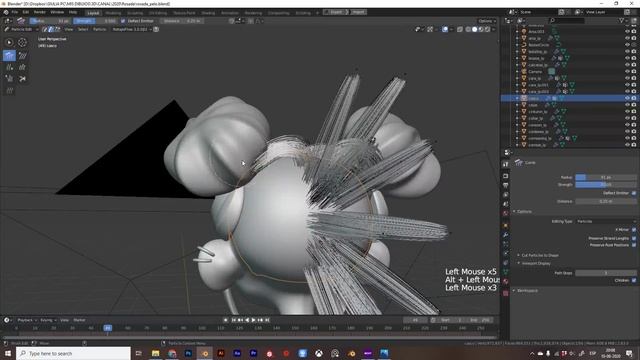Switch to Tip selection mode

pyautogui.click(x=57, y=29)
